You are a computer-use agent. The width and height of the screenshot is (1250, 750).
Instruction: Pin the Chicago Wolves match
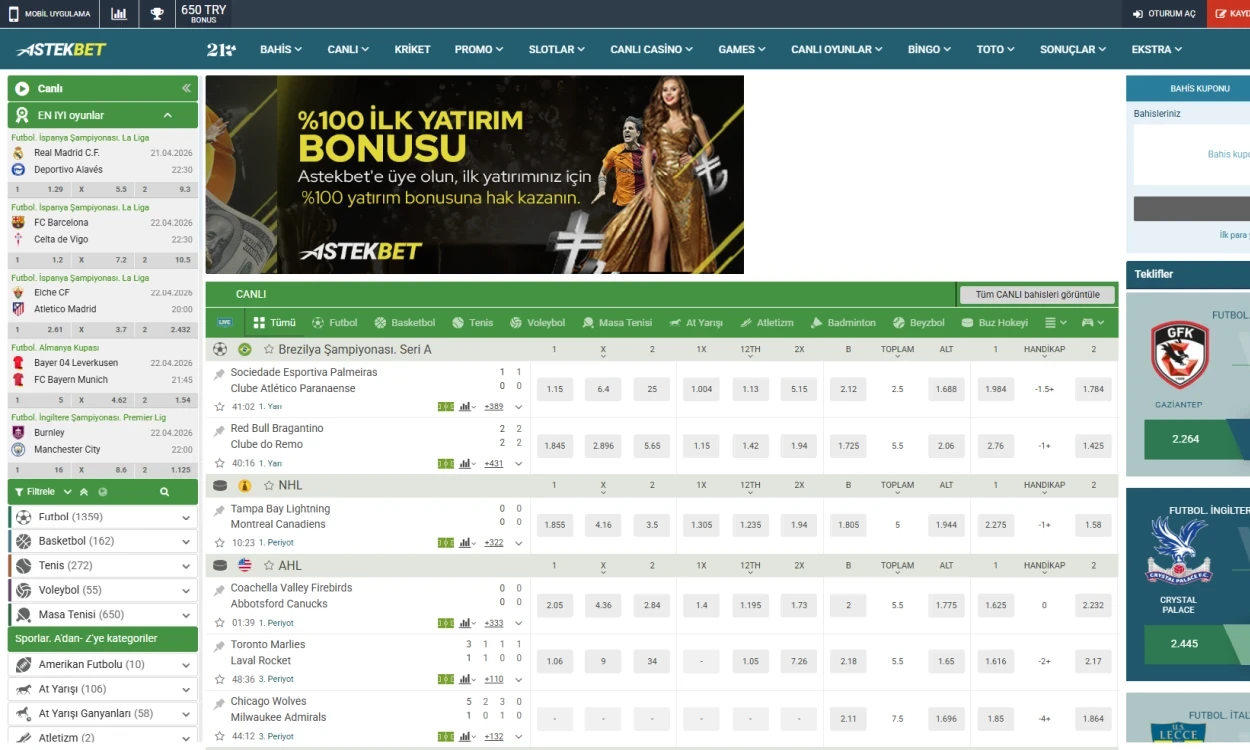pyautogui.click(x=220, y=704)
